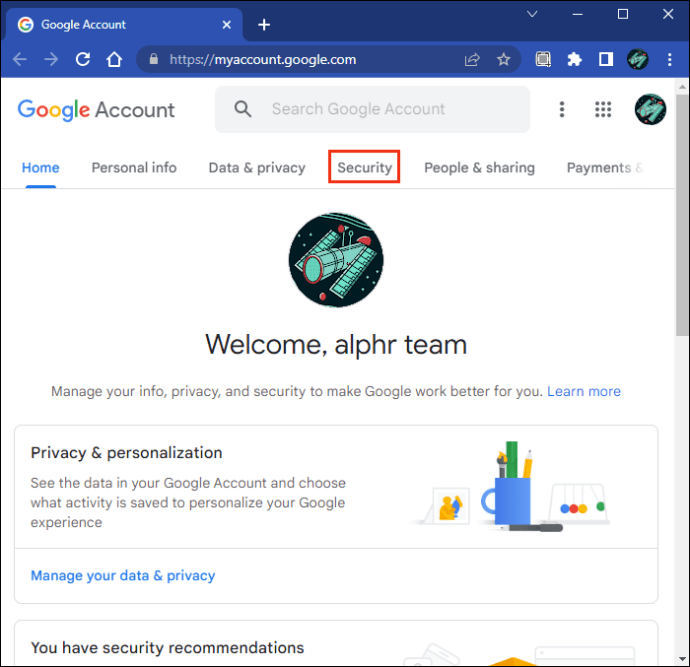The image size is (690, 667).
Task: Open the Payments tab
Action: [604, 168]
